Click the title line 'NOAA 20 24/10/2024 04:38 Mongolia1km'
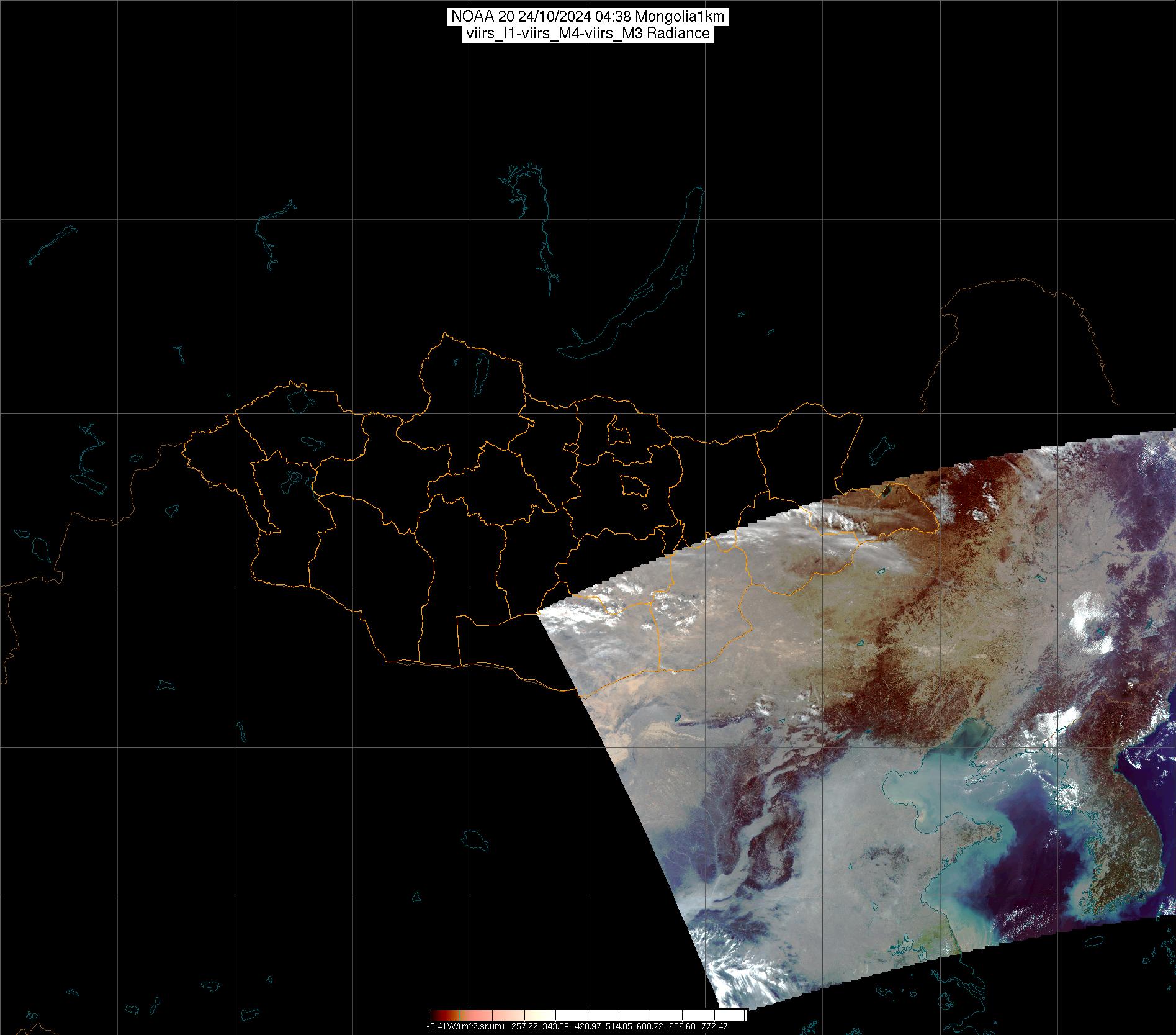 [588, 17]
